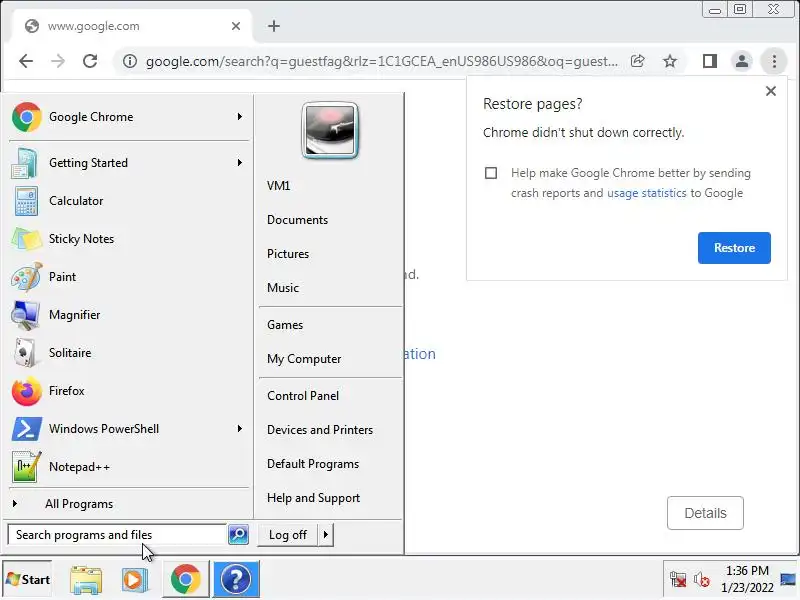Click volume muted tray icon
The image size is (800, 600).
click(x=702, y=580)
